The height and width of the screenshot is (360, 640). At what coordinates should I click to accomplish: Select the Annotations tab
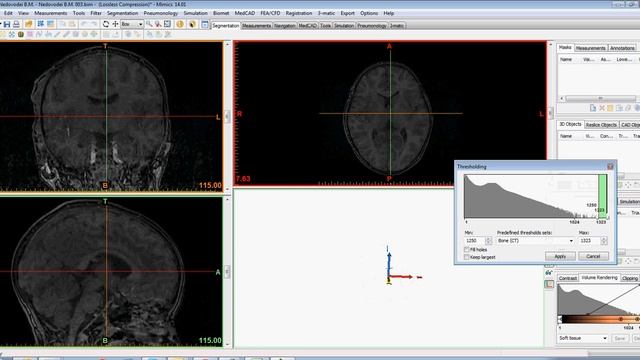coord(622,48)
